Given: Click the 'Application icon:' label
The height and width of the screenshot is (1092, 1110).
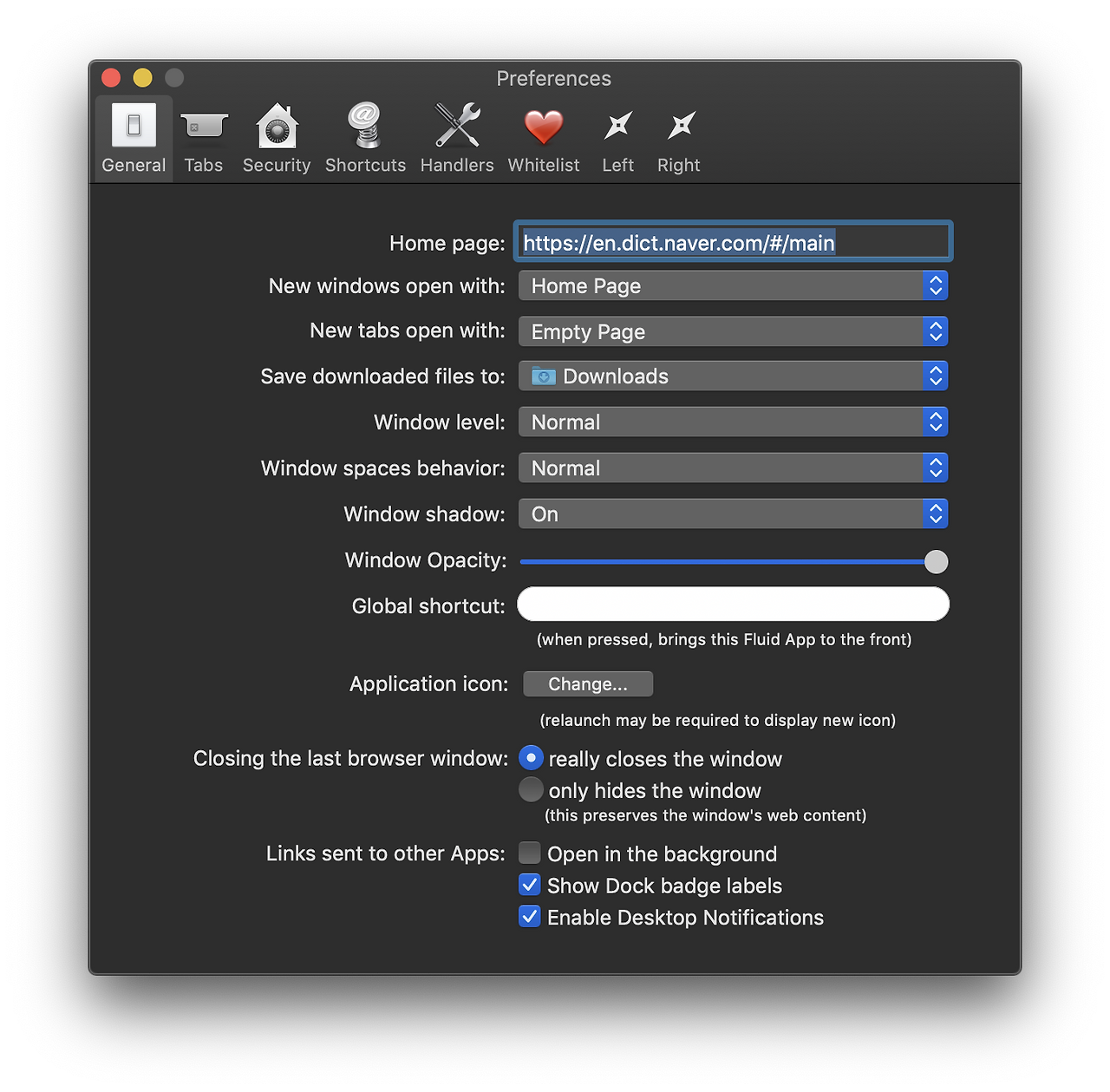Looking at the screenshot, I should [x=428, y=684].
